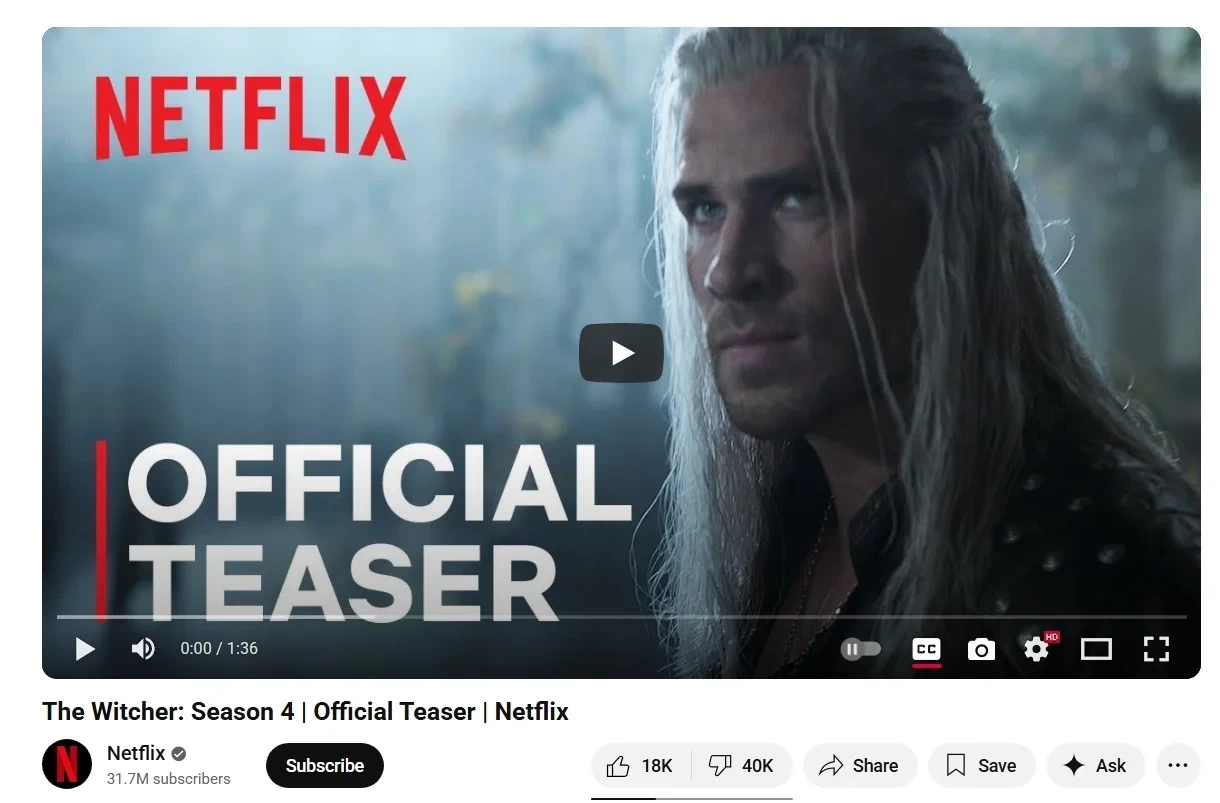Open the three-dot more actions menu
Viewport: 1220px width, 803px height.
[x=1177, y=766]
